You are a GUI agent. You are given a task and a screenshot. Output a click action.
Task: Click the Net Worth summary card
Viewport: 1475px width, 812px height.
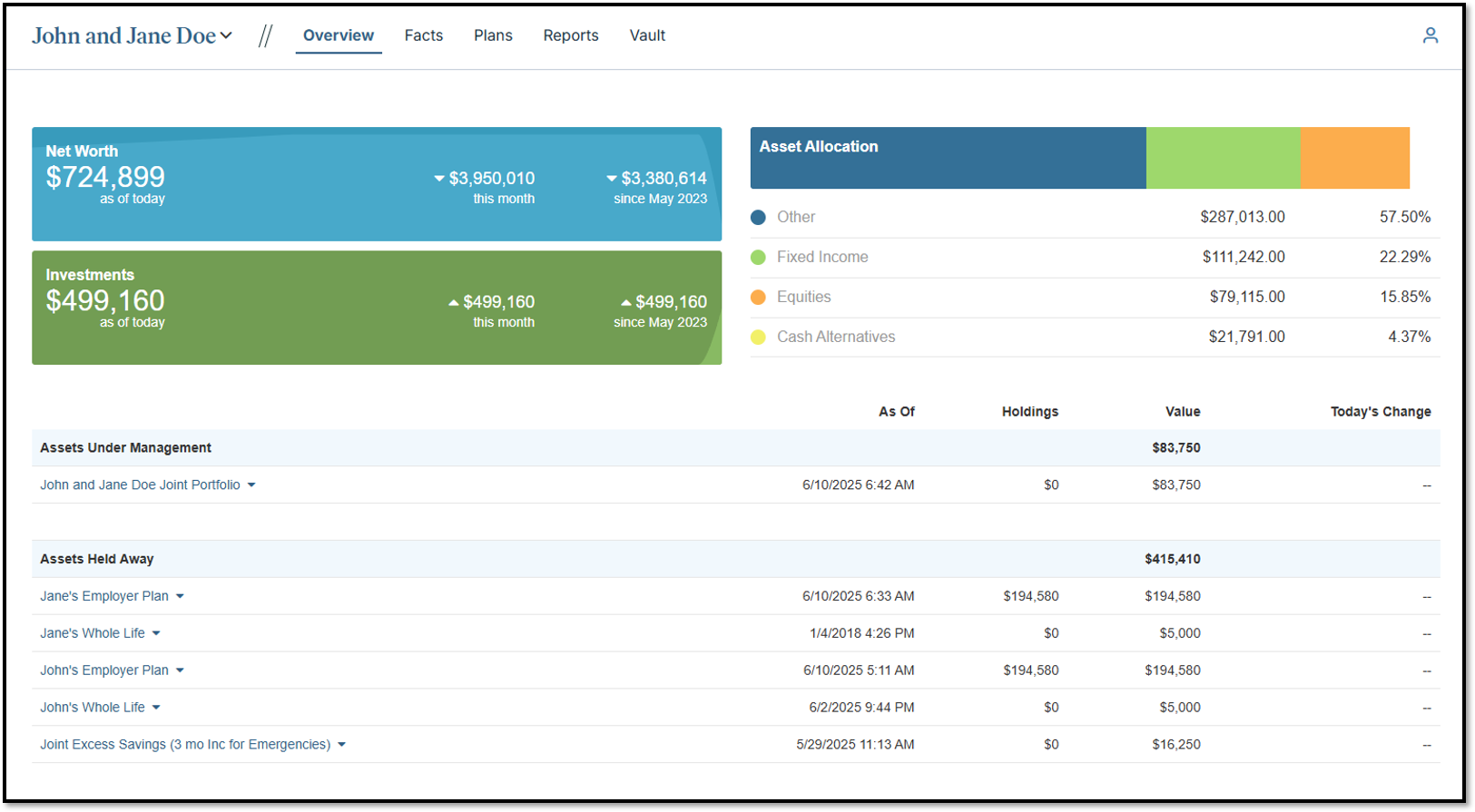[x=377, y=184]
